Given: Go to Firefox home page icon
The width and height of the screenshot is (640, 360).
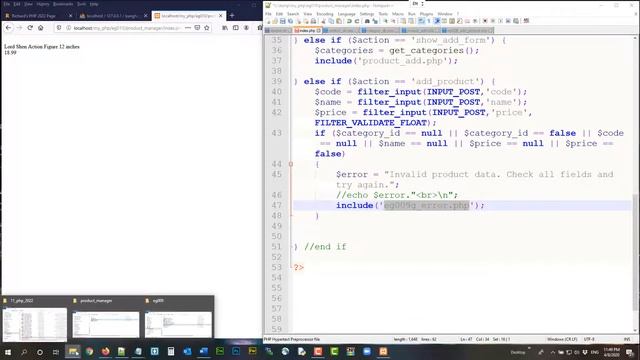Looking at the screenshot, I should tap(40, 28).
